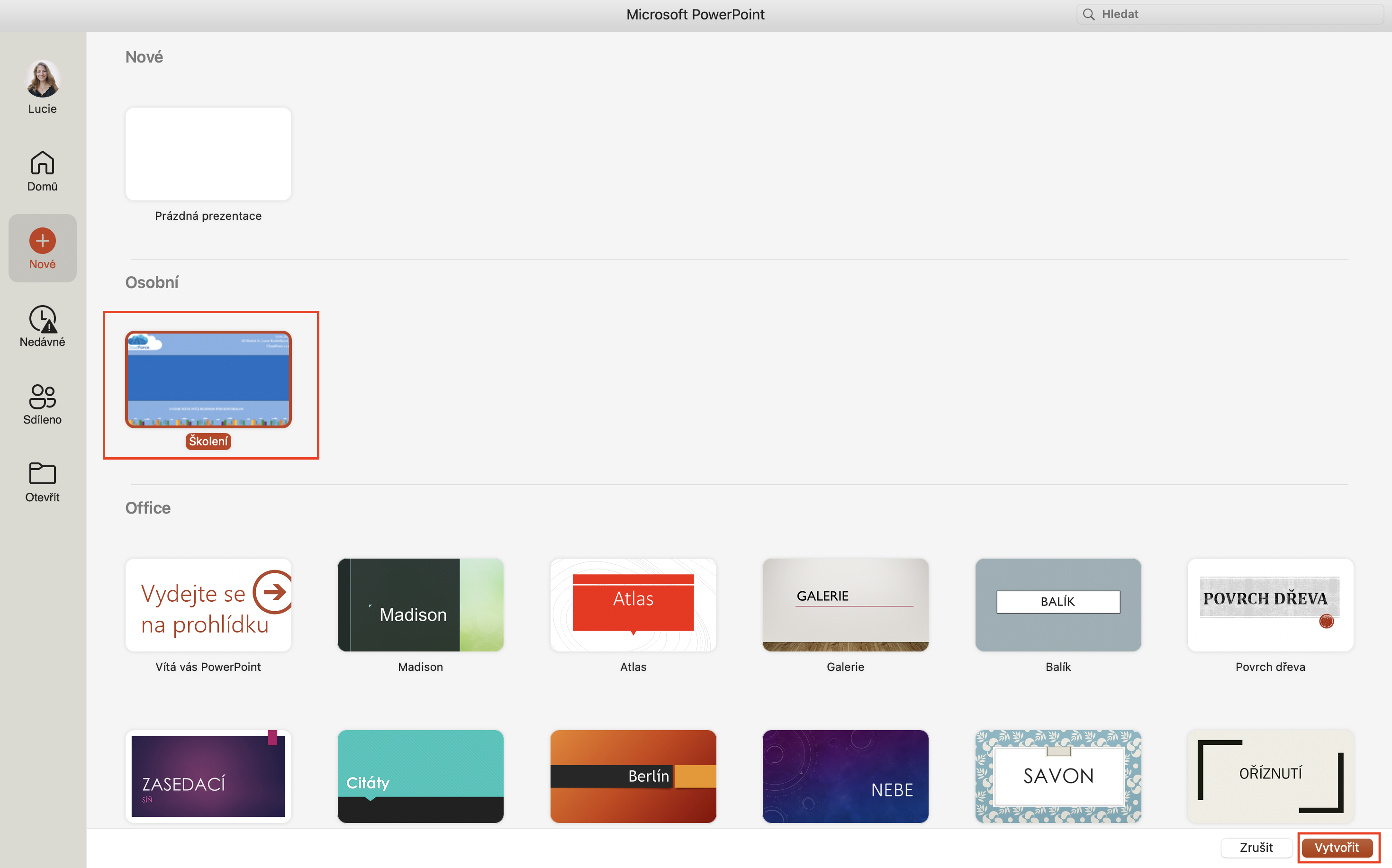Open Nedávné recent files icon
Screen dimensions: 1392x868
coord(43,318)
